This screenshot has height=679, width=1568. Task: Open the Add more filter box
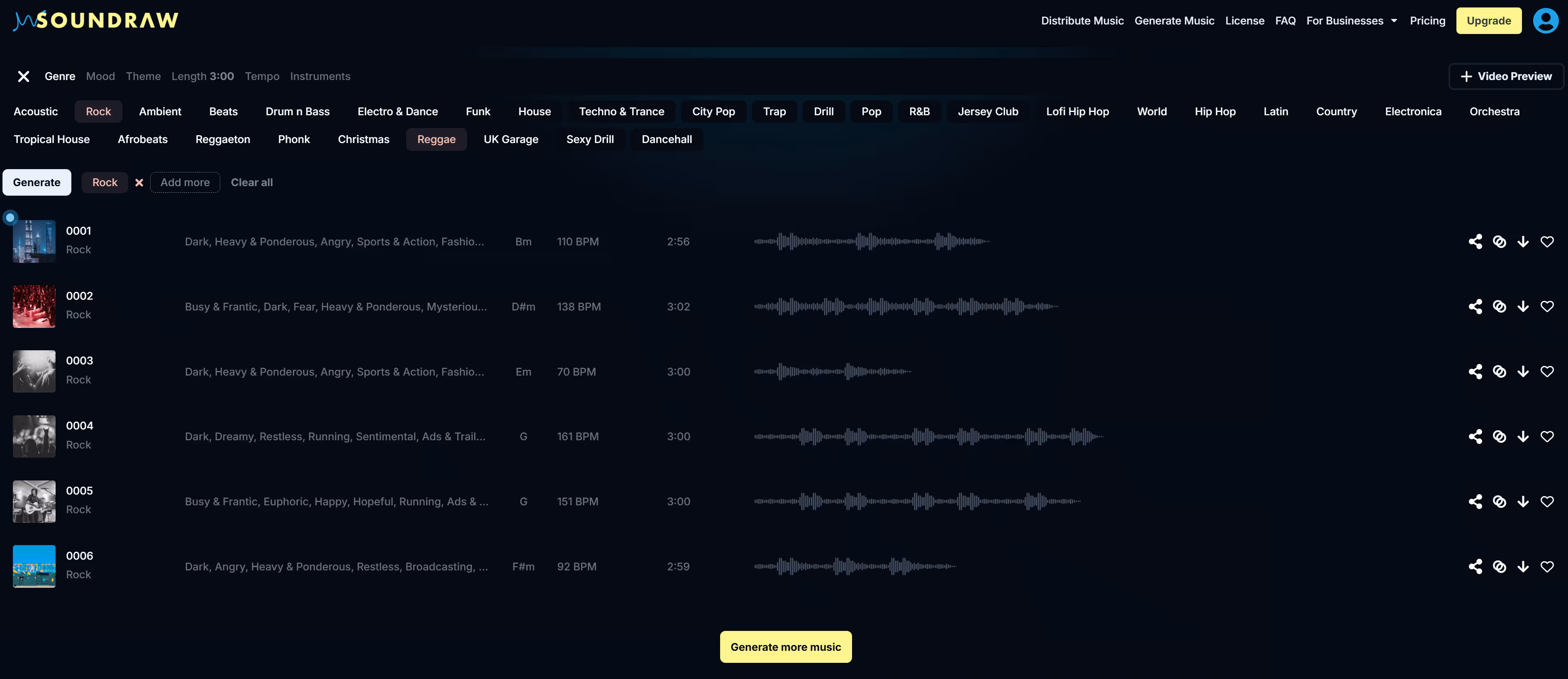click(x=185, y=182)
